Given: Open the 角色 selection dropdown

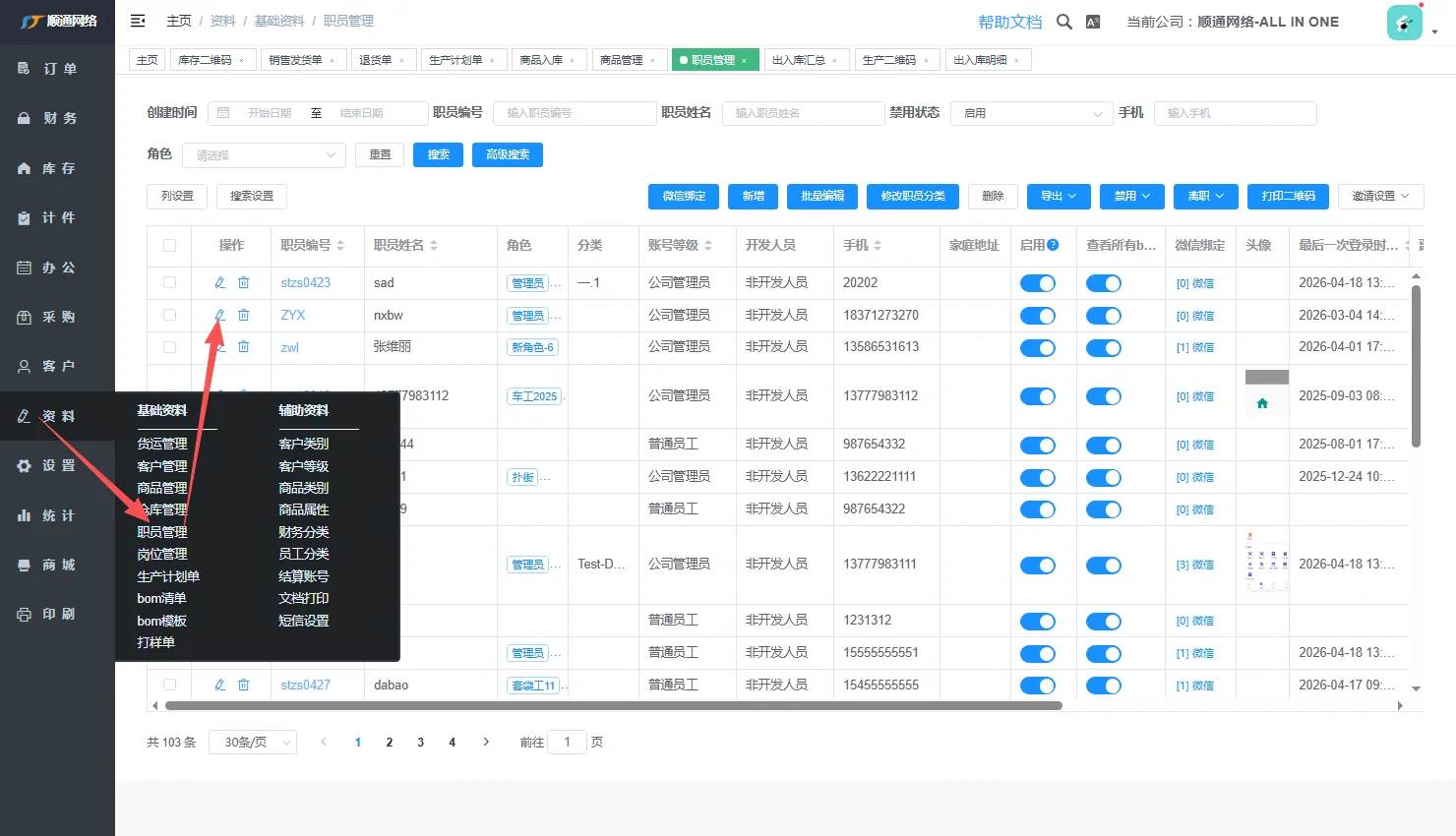Looking at the screenshot, I should 264,155.
